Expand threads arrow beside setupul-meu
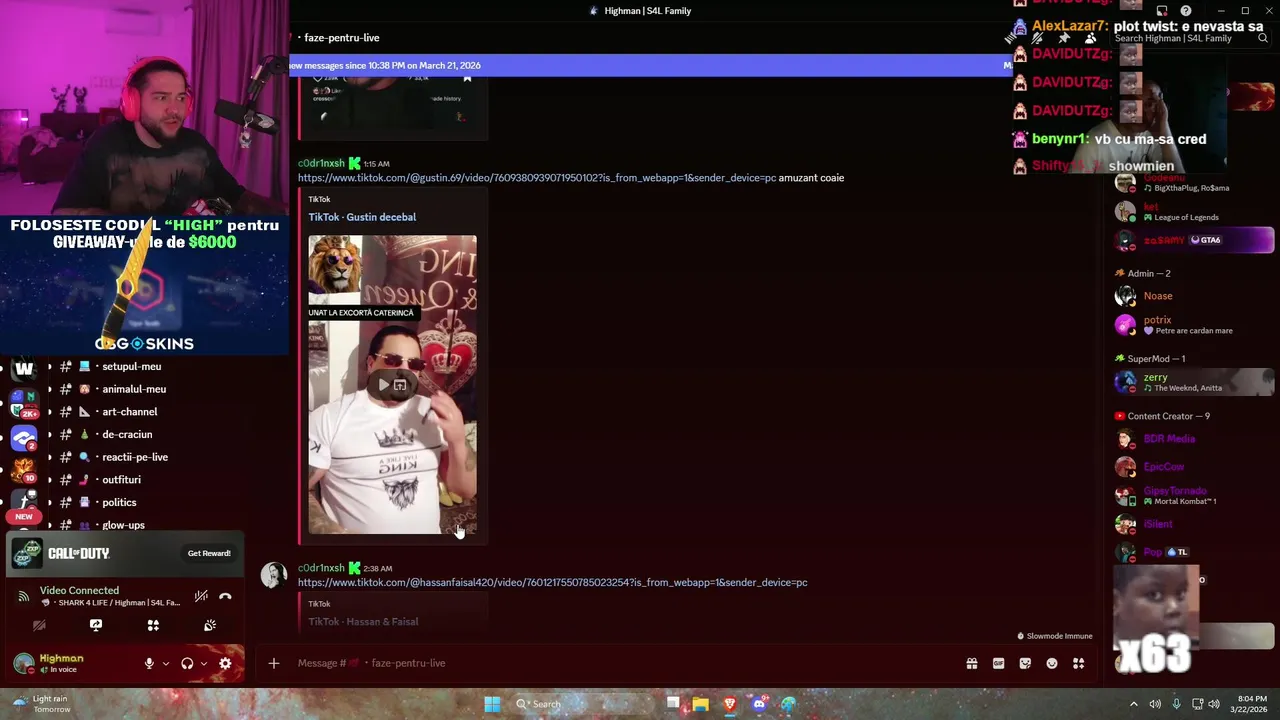The width and height of the screenshot is (1280, 720). point(49,366)
